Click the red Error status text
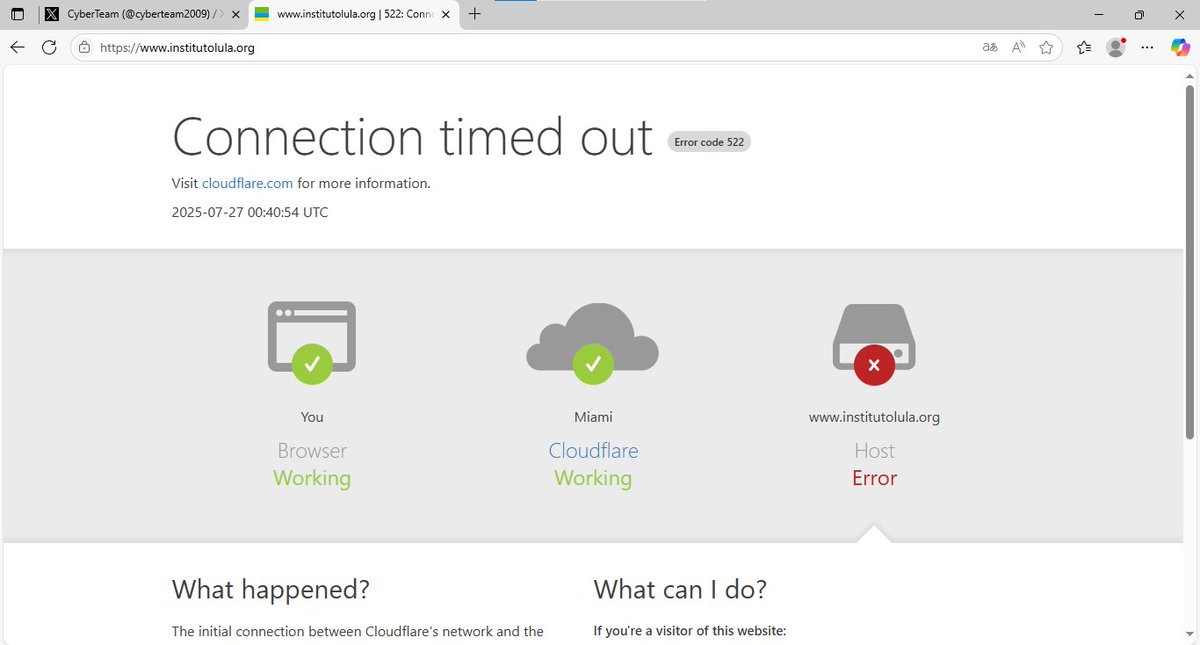 [874, 478]
